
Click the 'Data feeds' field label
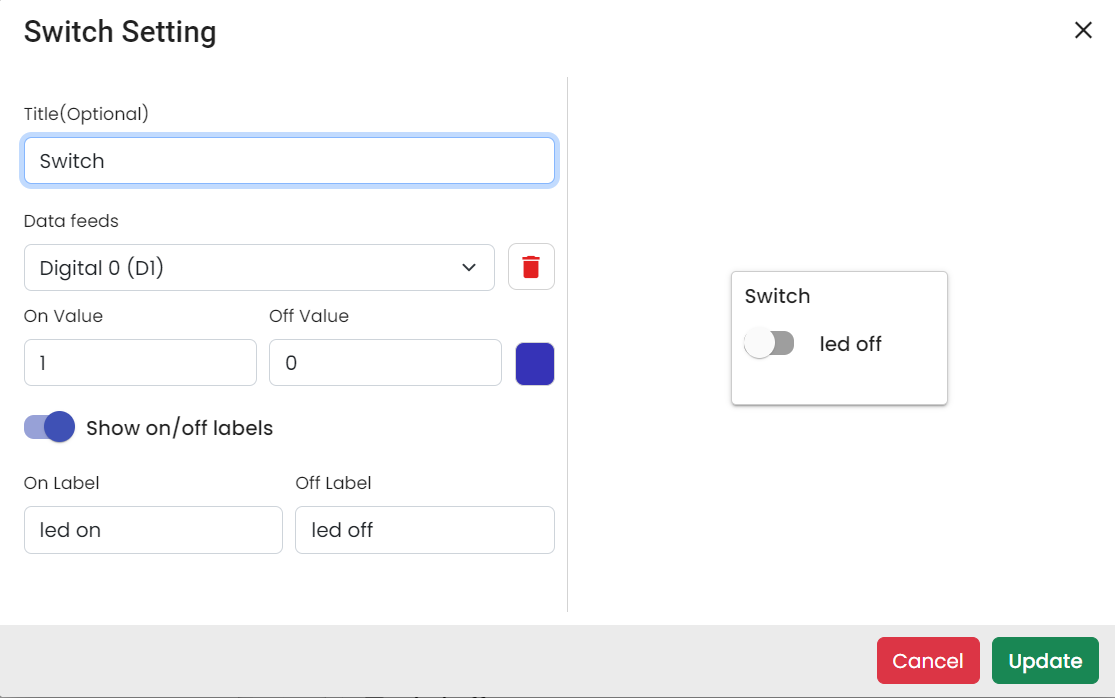[x=71, y=221]
